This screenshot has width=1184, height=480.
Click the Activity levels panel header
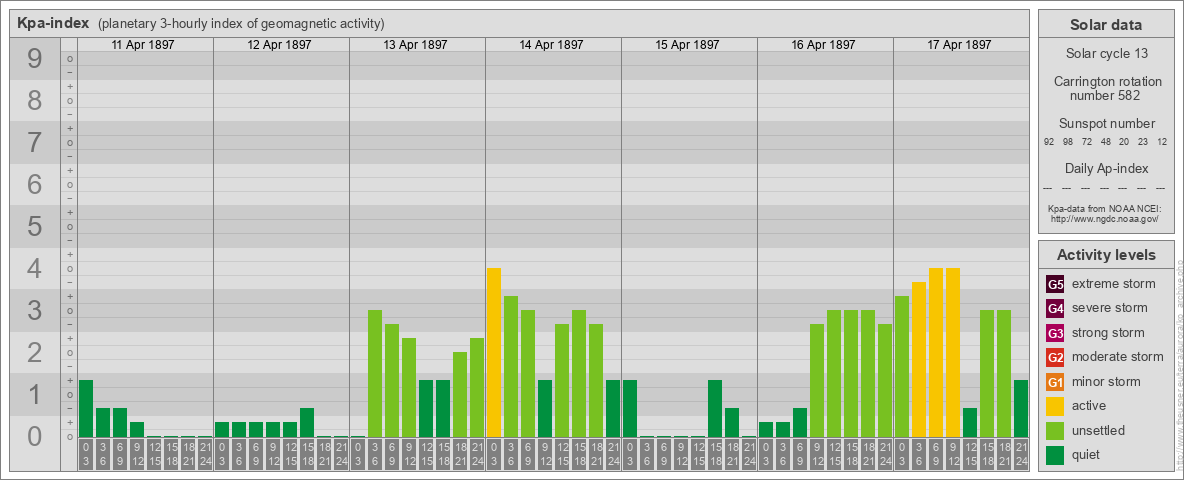click(x=1105, y=255)
